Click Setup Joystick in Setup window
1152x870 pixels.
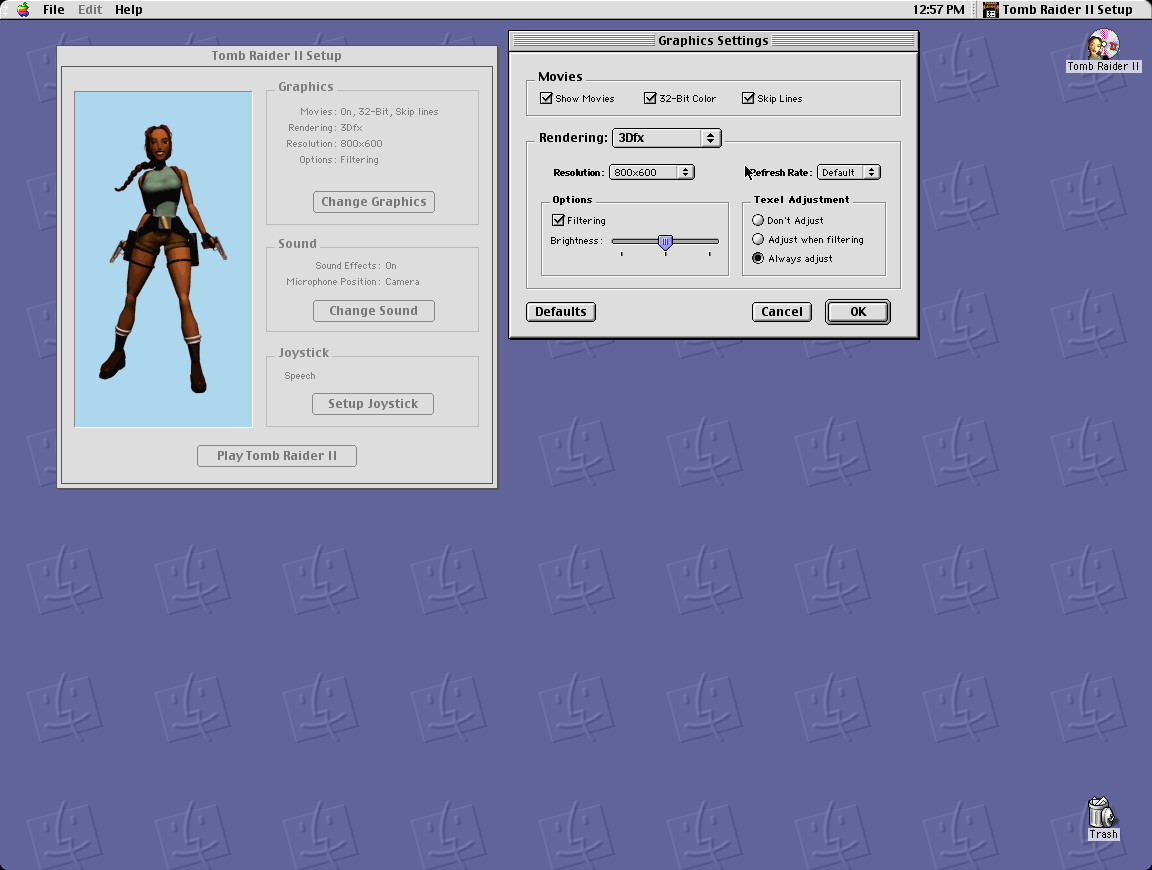coord(372,403)
